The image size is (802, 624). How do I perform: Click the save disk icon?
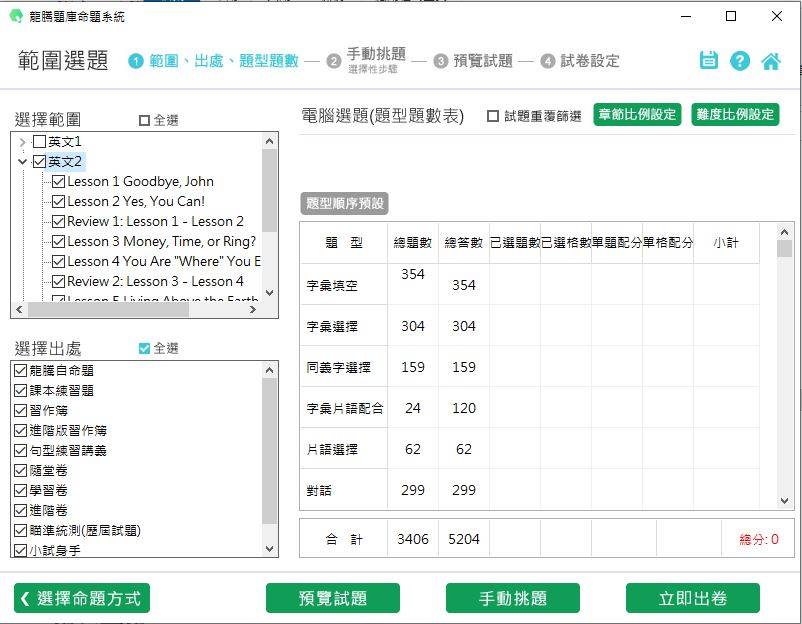[x=708, y=60]
